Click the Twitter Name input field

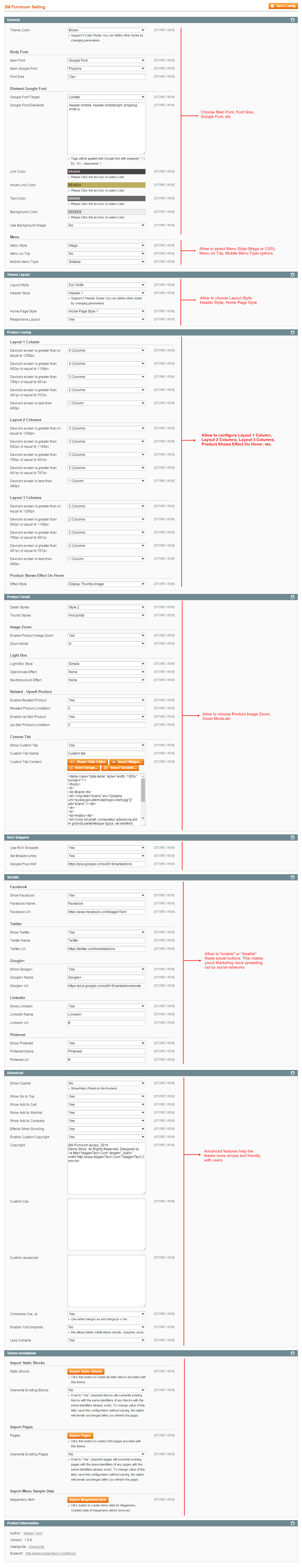[106, 941]
